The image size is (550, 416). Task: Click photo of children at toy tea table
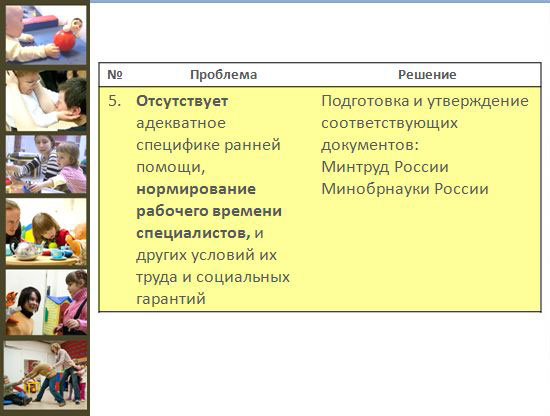(x=46, y=232)
